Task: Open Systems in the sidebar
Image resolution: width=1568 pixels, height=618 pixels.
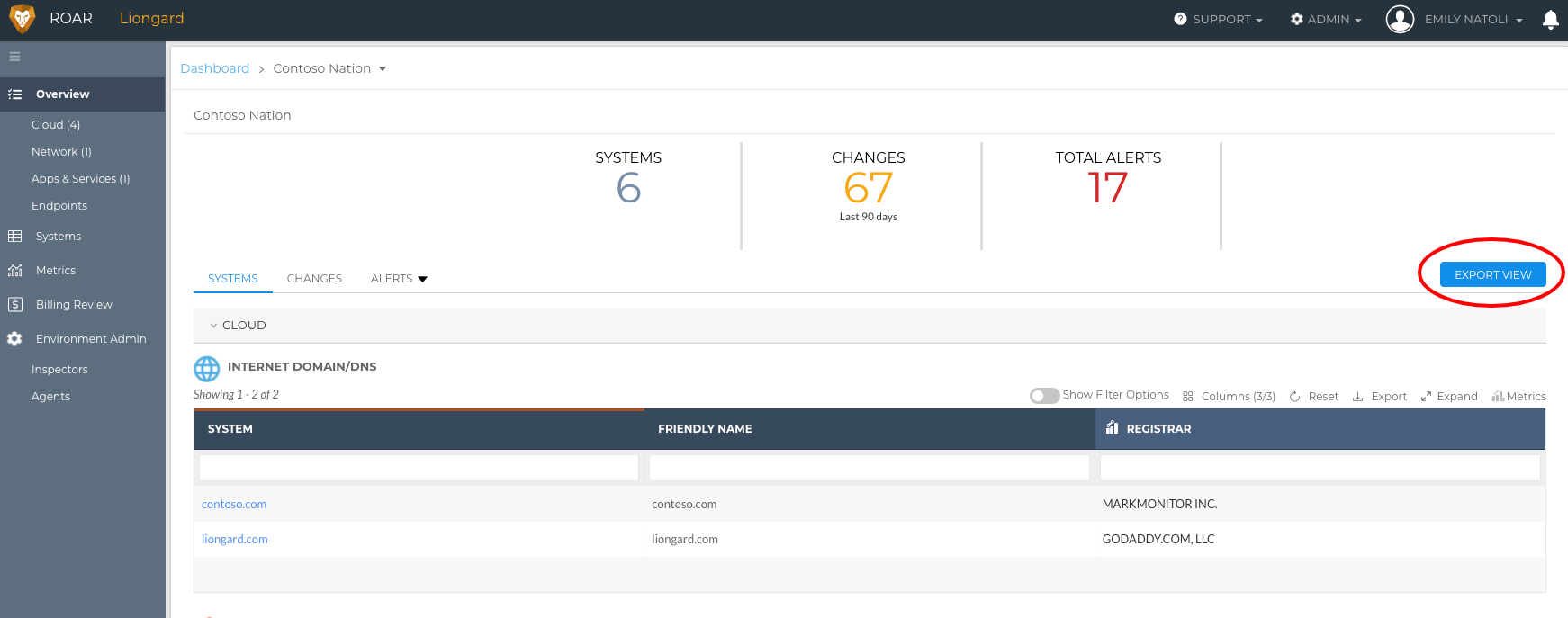Action: point(59,237)
